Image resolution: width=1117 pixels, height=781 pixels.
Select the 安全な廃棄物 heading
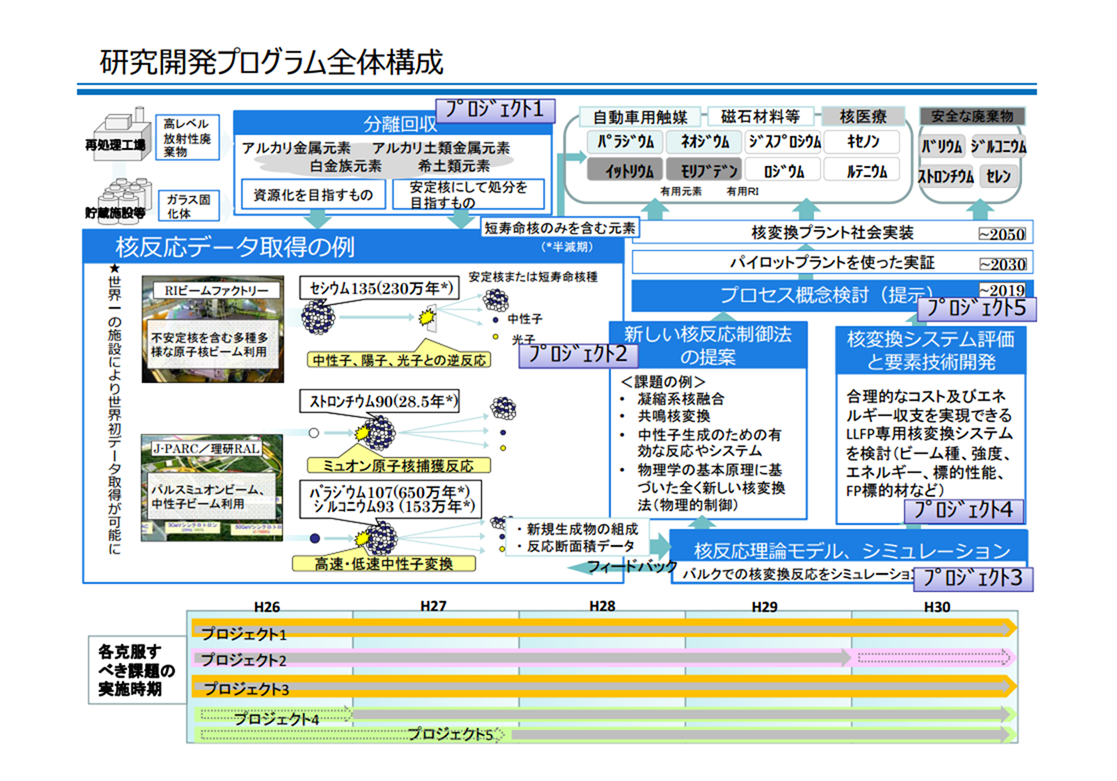coord(972,116)
